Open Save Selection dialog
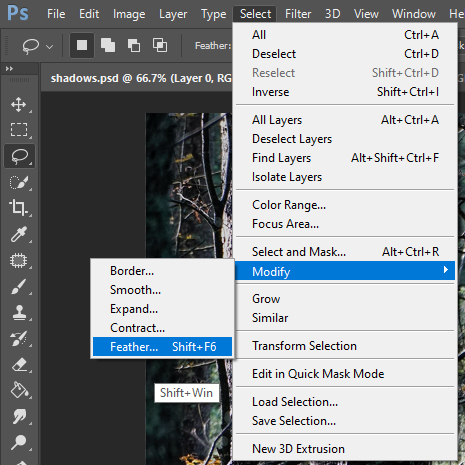This screenshot has height=465, width=465. [345, 421]
